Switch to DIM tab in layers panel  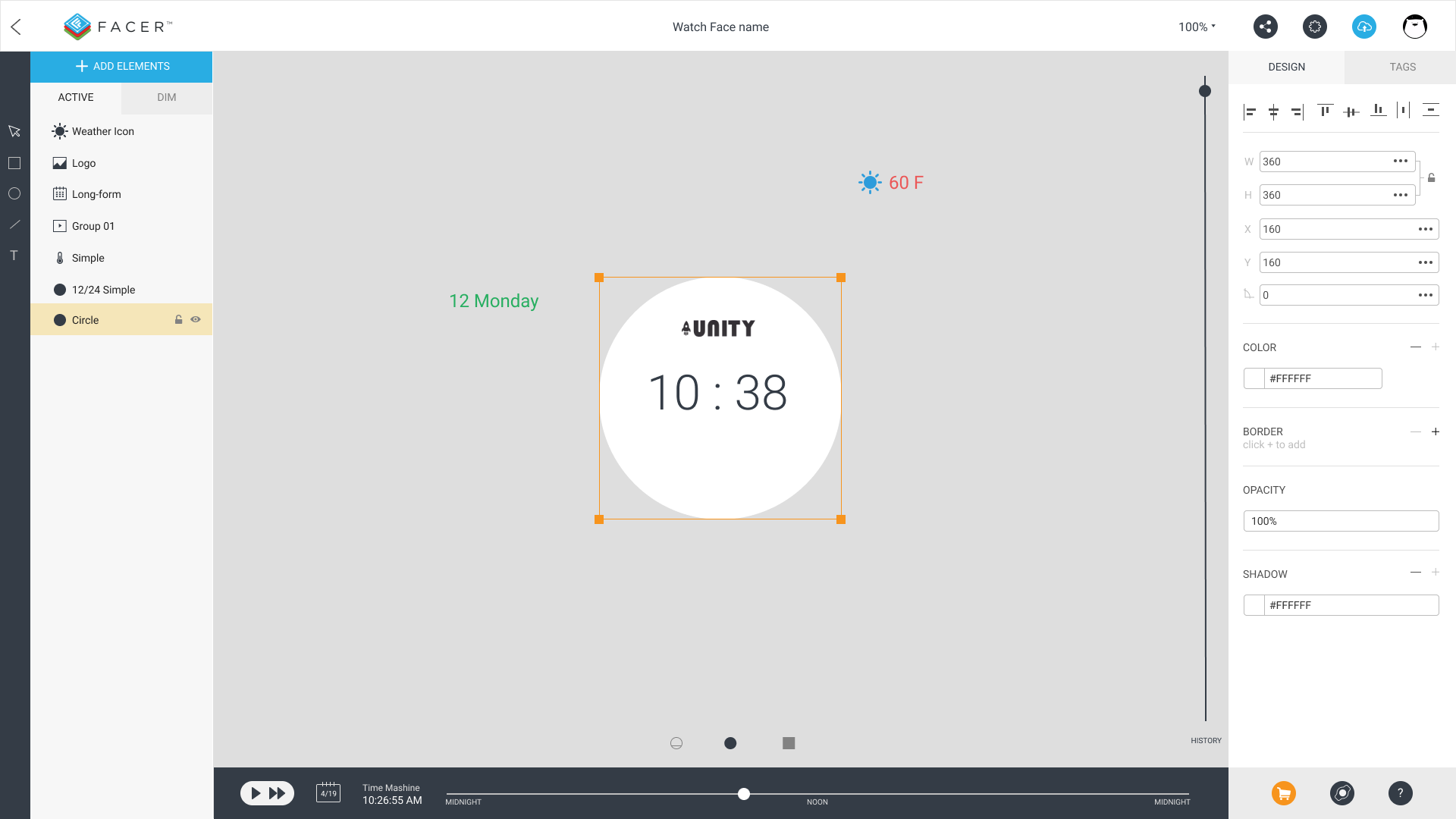point(166,97)
